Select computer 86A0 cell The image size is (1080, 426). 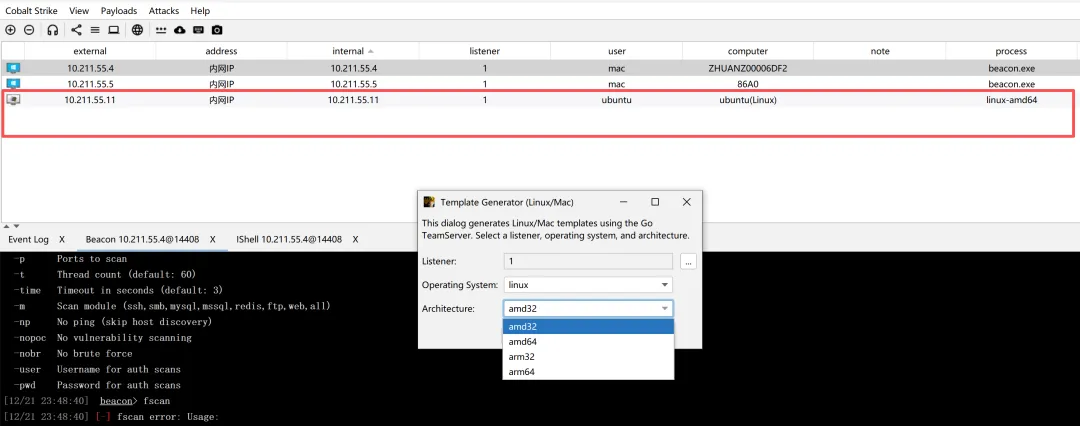pyautogui.click(x=747, y=84)
